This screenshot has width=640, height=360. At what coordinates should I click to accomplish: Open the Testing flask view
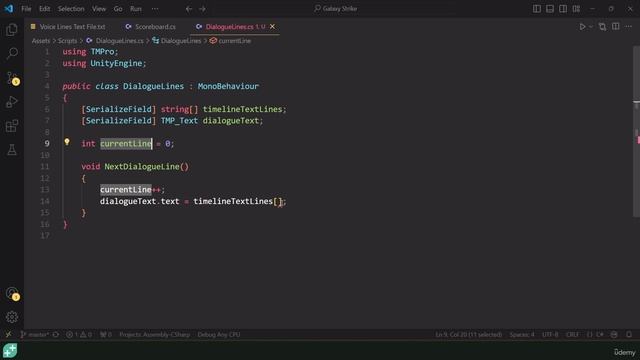click(x=12, y=150)
